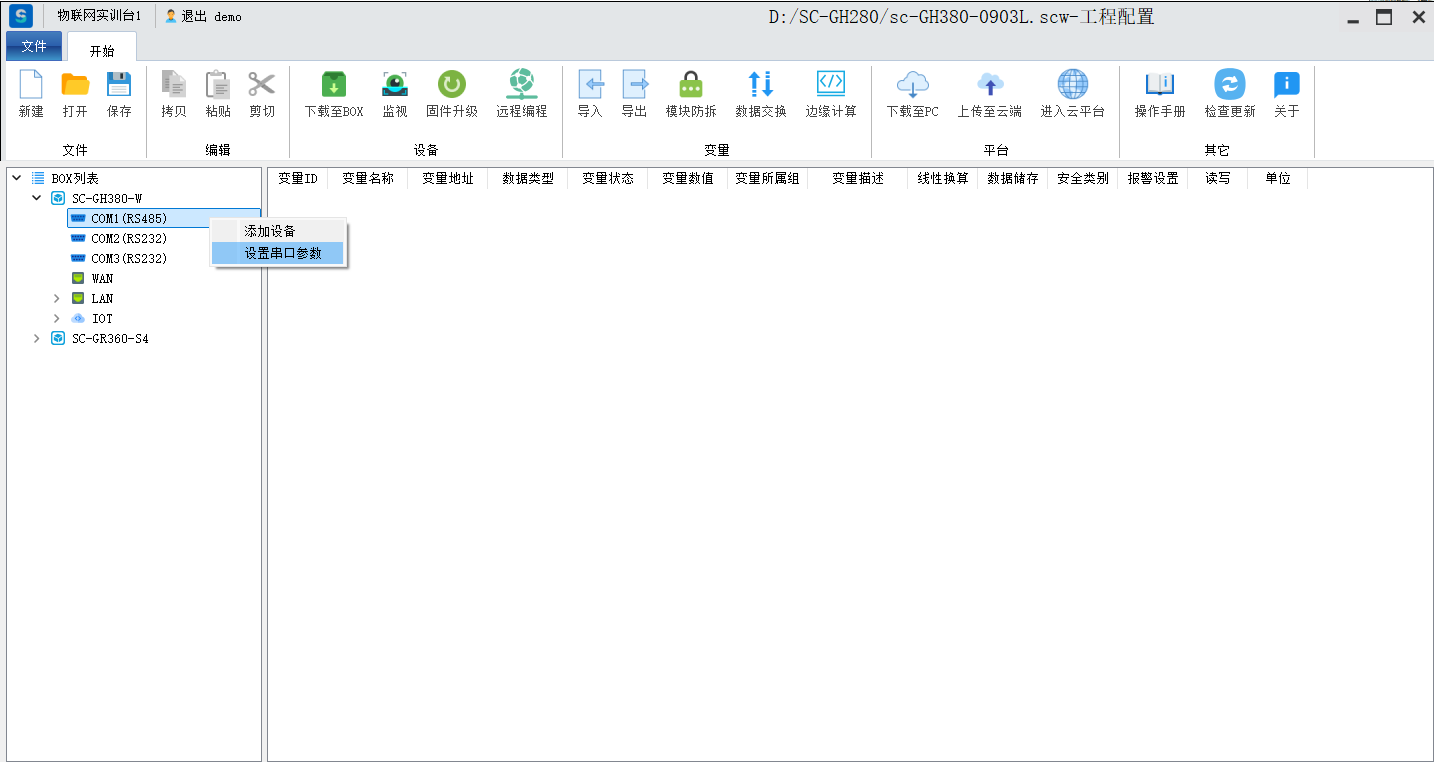The width and height of the screenshot is (1434, 762).
Task: Launch 边缘计算 edge computing tool
Action: (830, 86)
